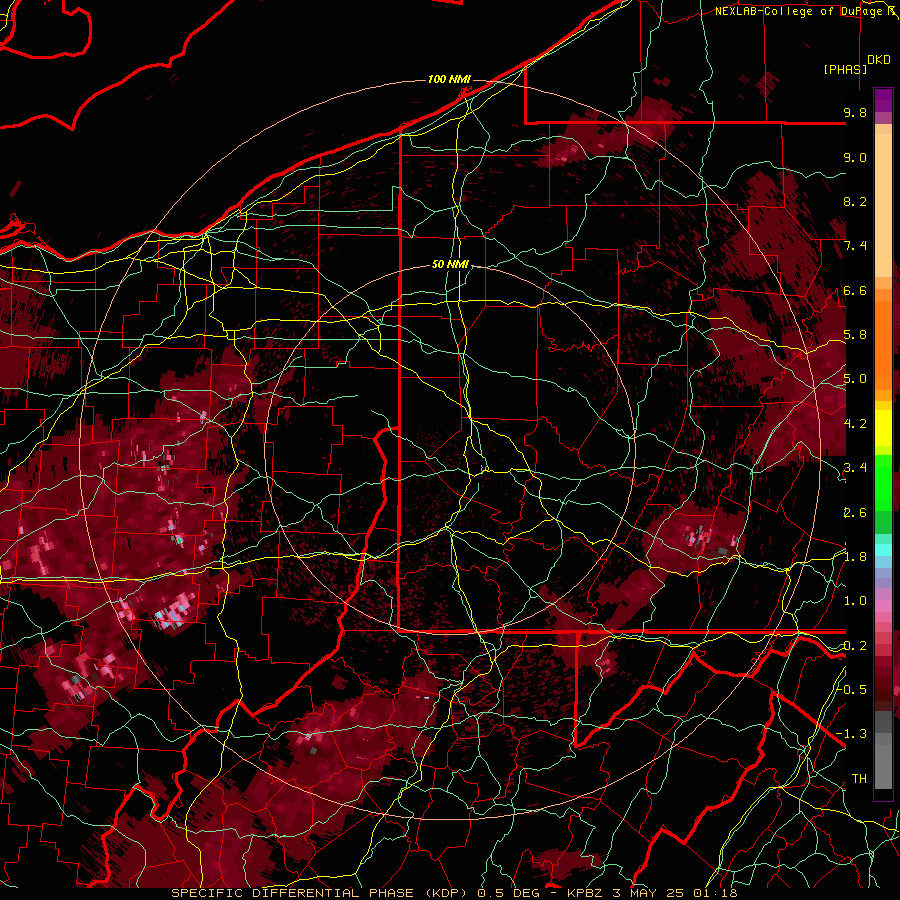The height and width of the screenshot is (900, 900).
Task: Select the 1.0 value on color scale
Action: 855,601
